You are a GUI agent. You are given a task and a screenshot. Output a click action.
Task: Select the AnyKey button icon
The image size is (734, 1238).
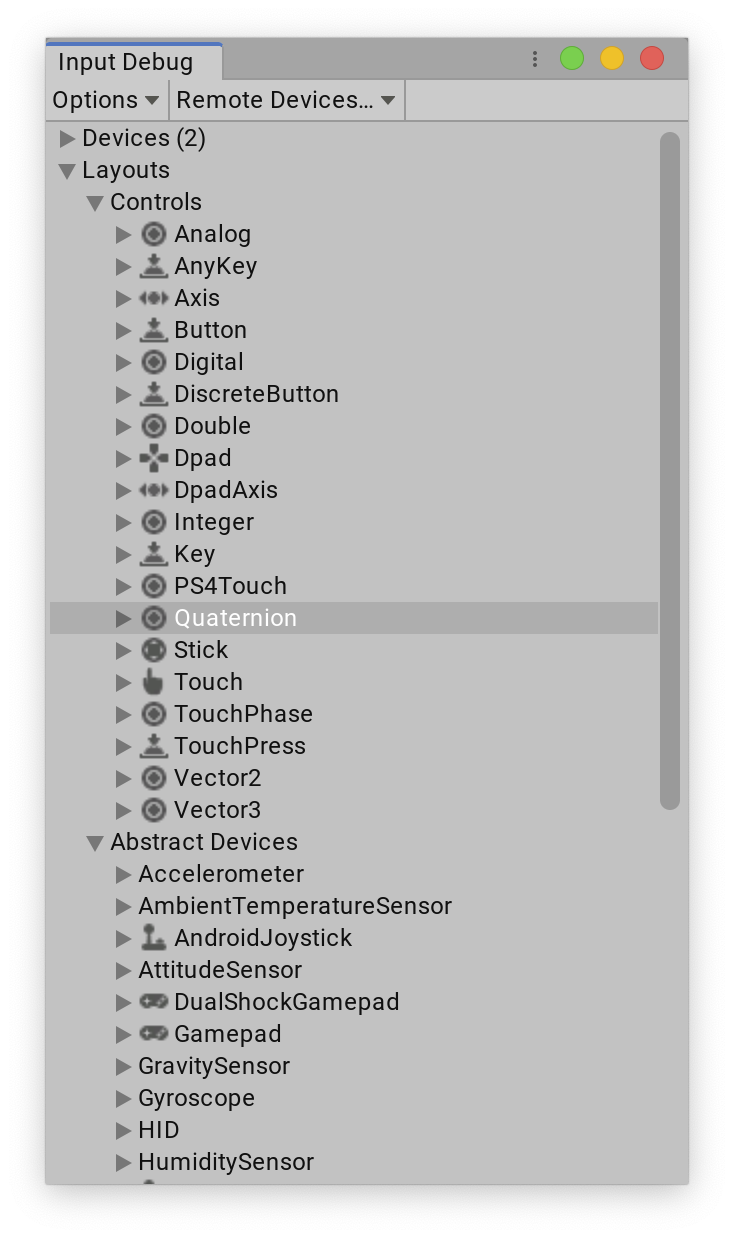153,266
